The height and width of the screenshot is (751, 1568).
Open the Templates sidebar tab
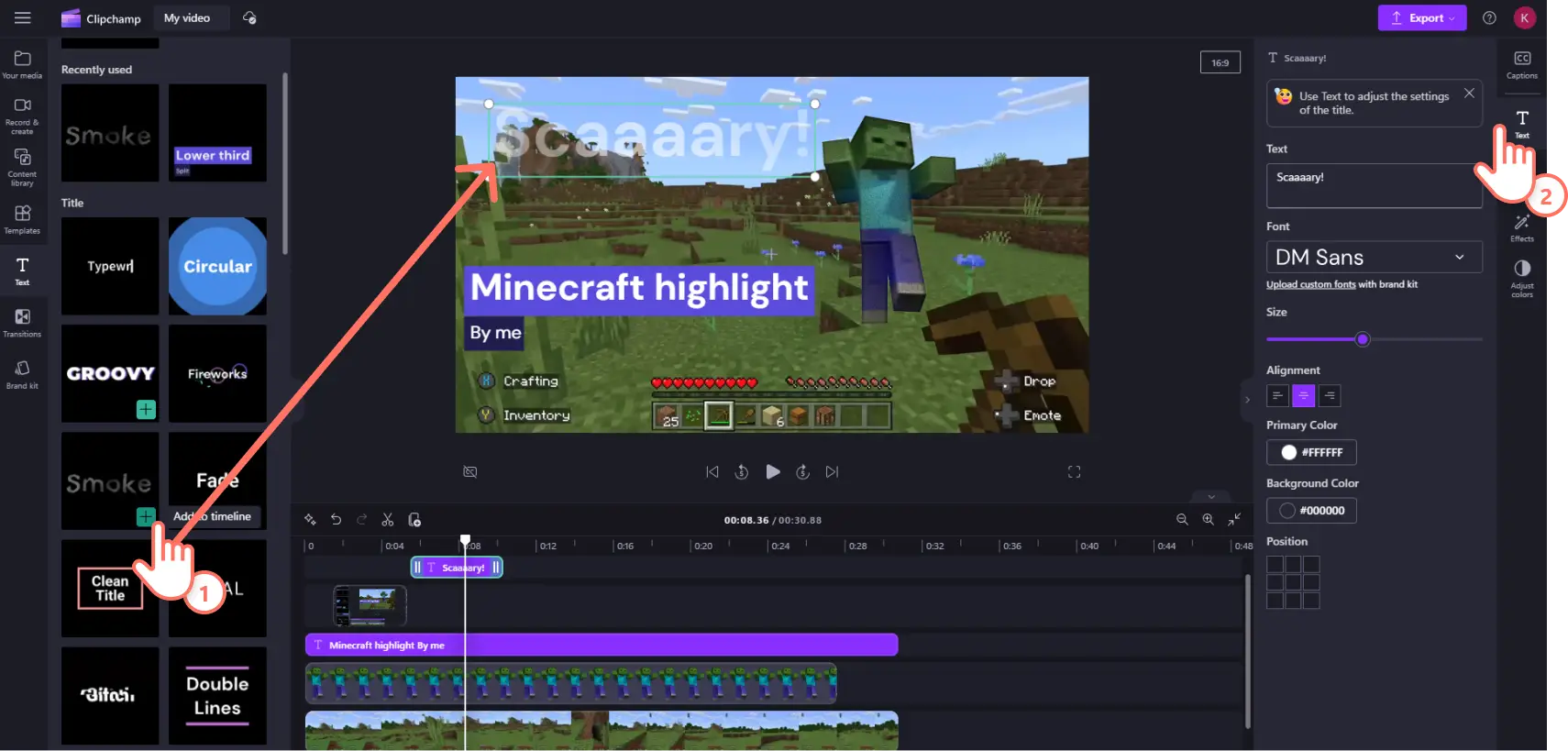[22, 219]
